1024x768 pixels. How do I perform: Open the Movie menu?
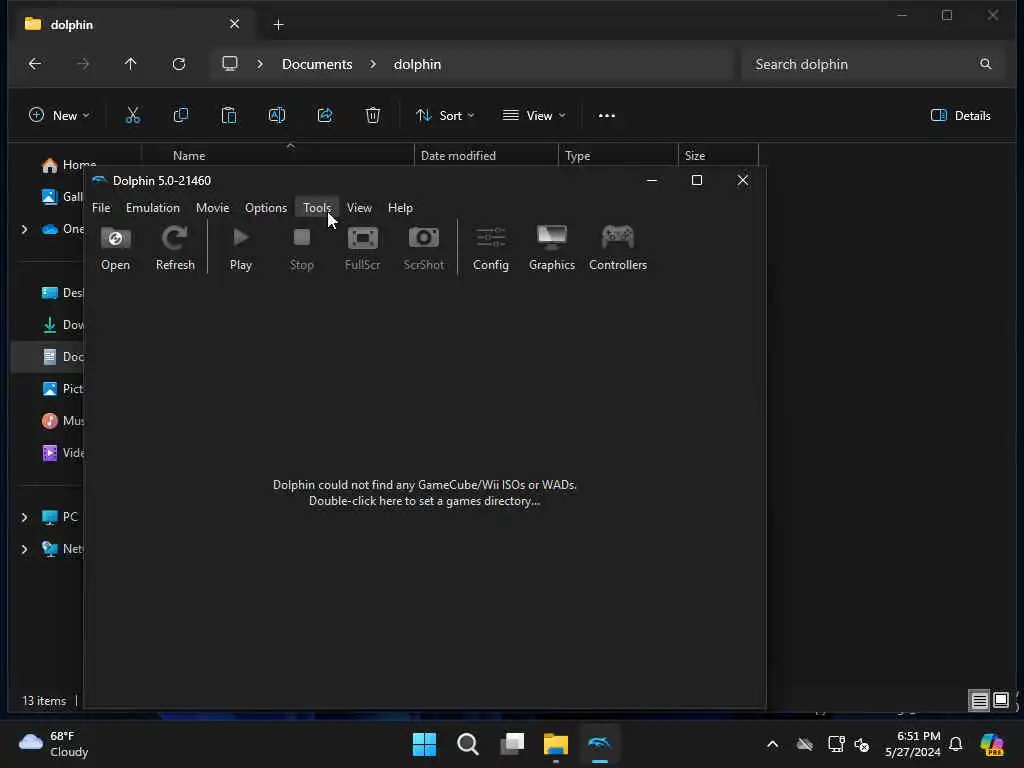tap(212, 208)
